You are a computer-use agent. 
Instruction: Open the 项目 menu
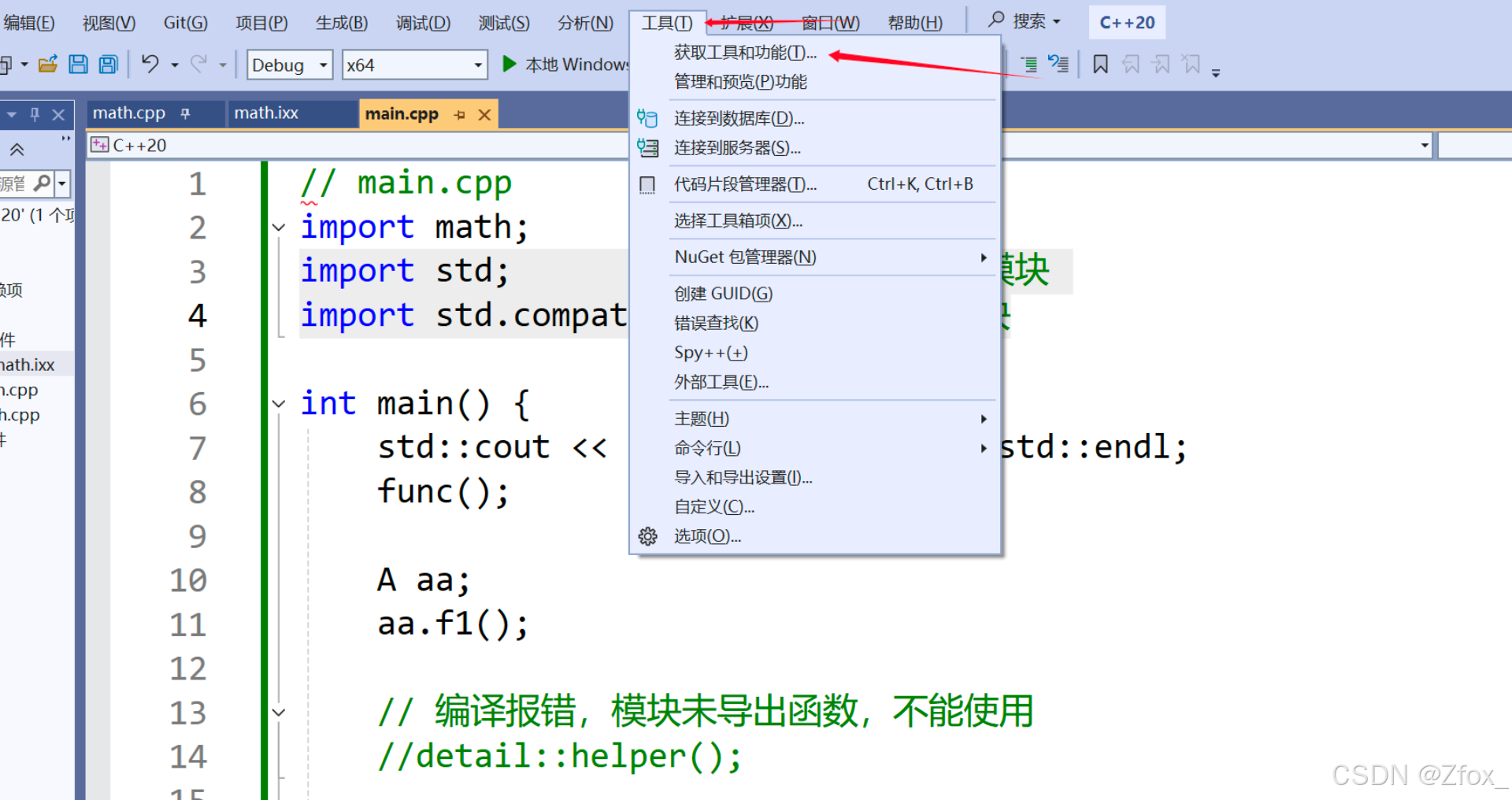[x=261, y=22]
